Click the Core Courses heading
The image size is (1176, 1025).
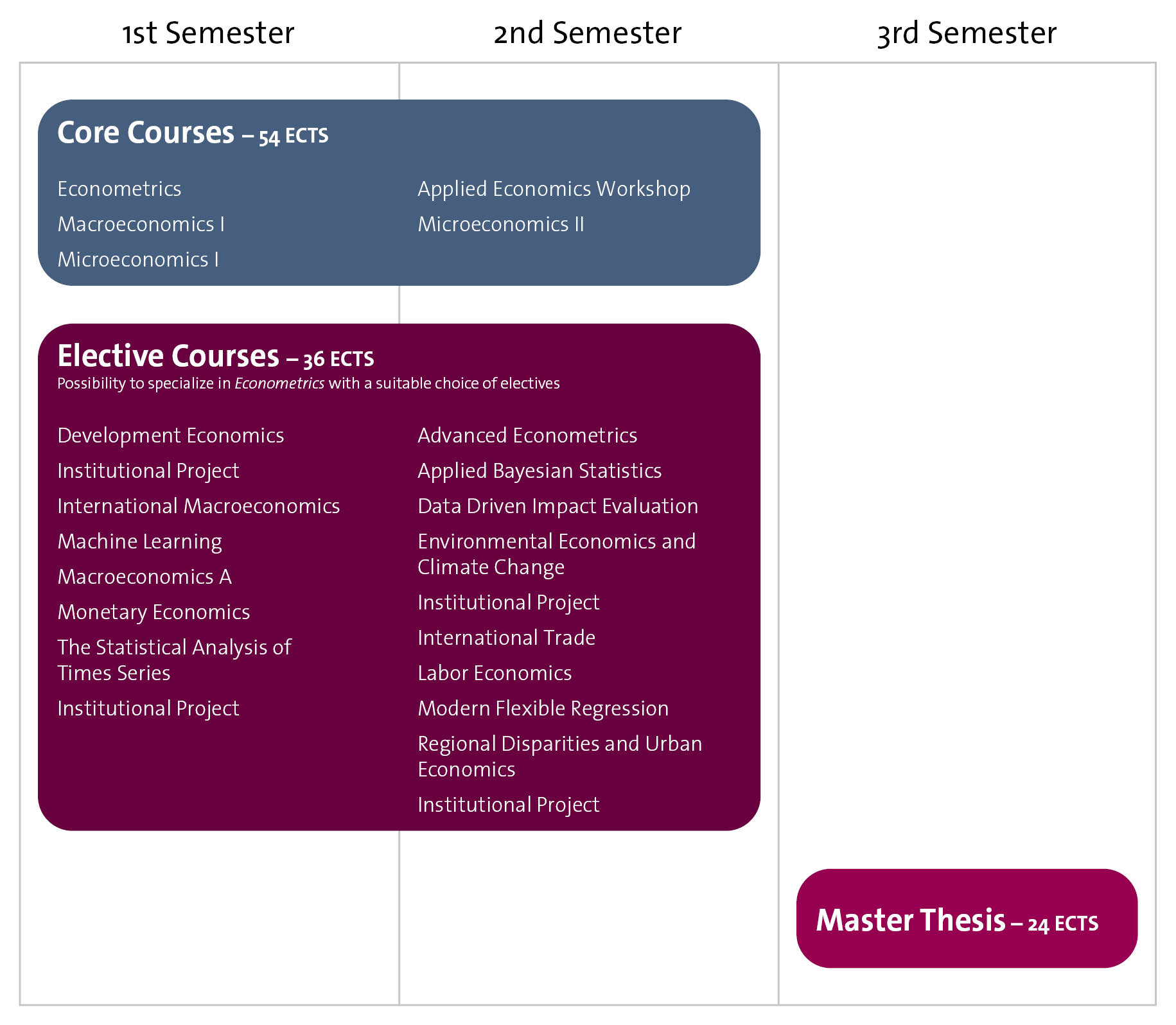click(x=146, y=133)
